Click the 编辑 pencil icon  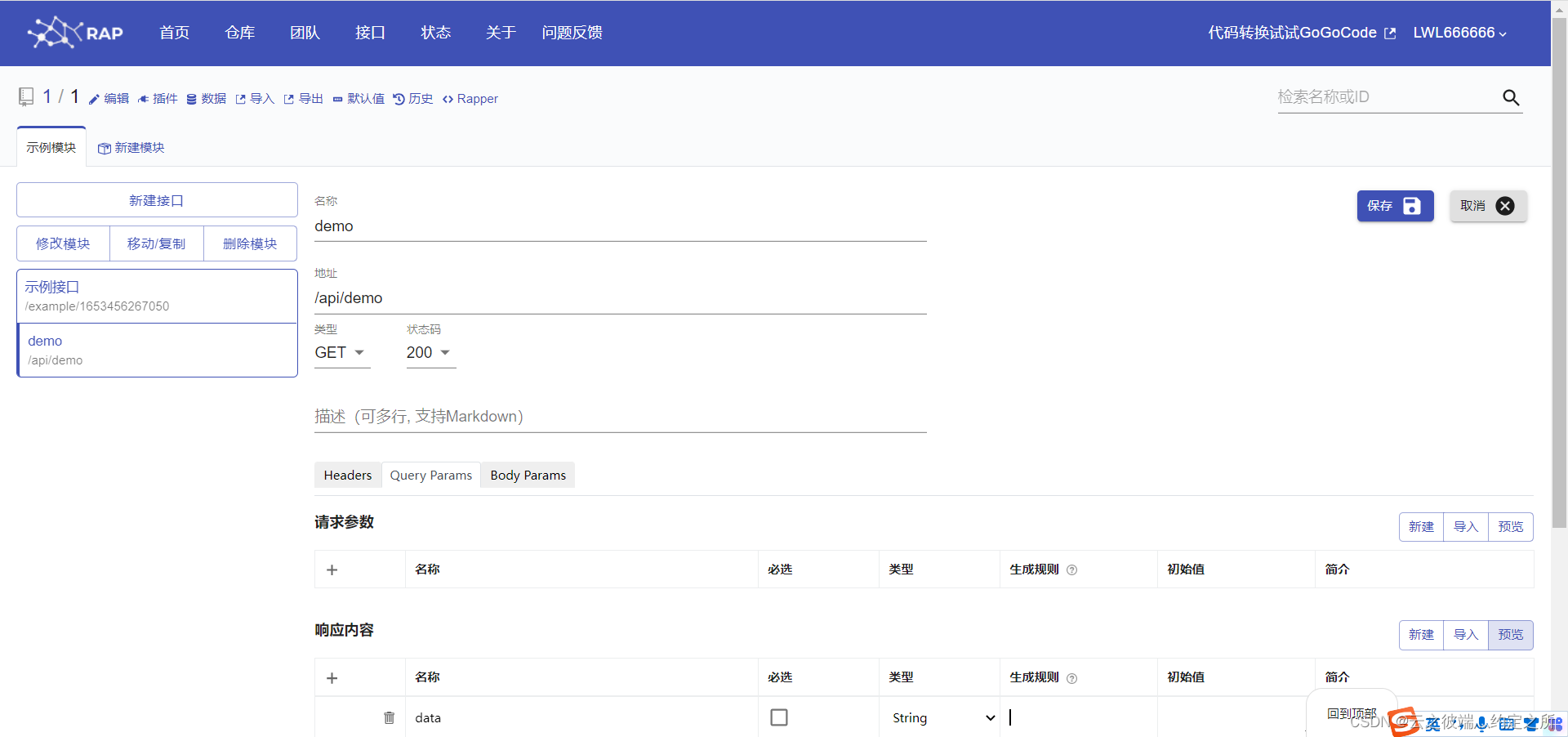(94, 99)
